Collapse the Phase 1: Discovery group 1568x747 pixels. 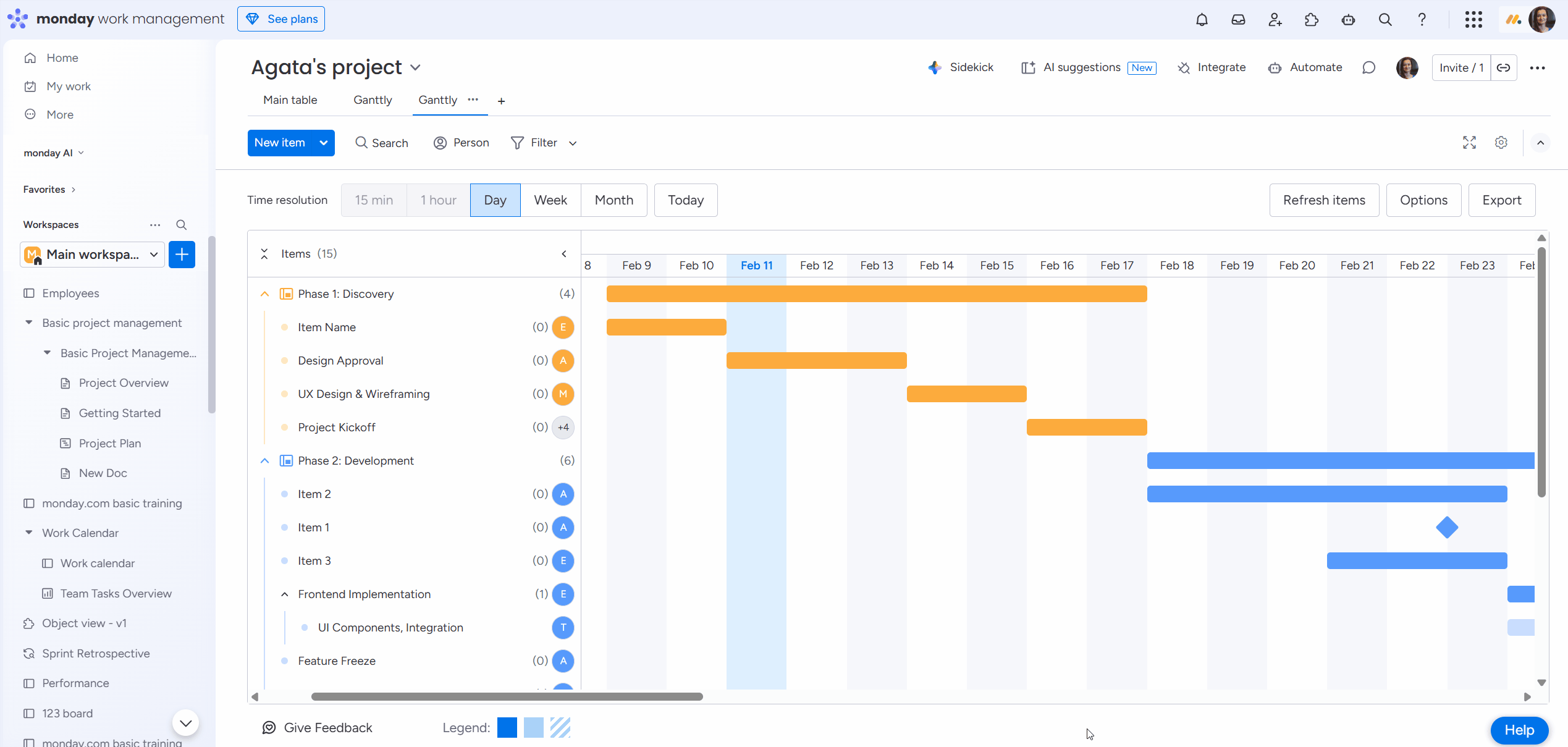pyautogui.click(x=264, y=294)
